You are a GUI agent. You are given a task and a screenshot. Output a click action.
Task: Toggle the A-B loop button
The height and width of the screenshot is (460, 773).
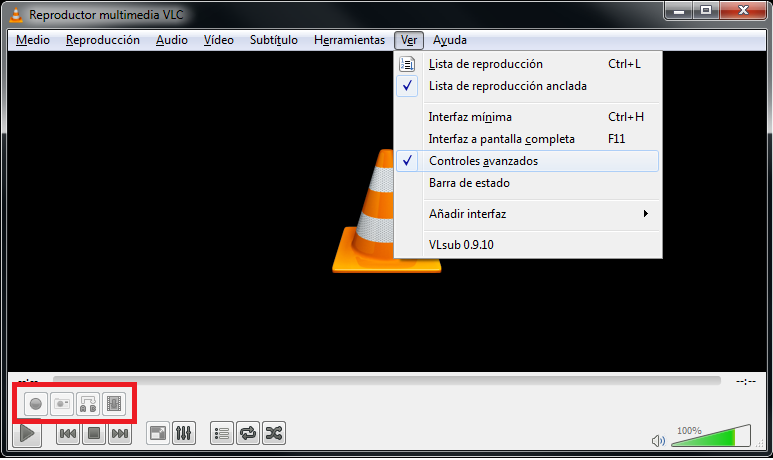pyautogui.click(x=88, y=404)
